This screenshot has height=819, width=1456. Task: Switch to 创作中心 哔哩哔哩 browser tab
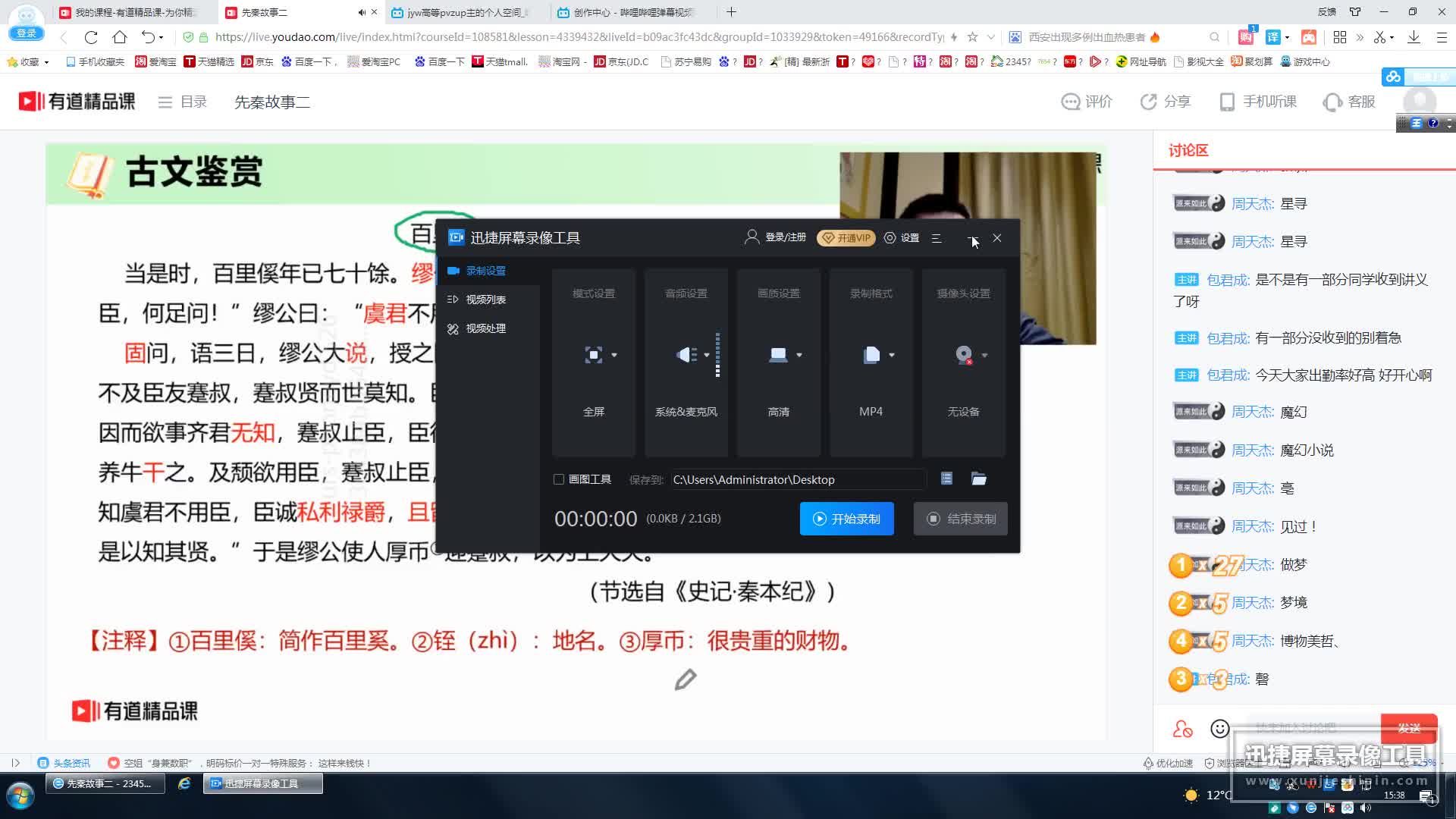point(633,12)
